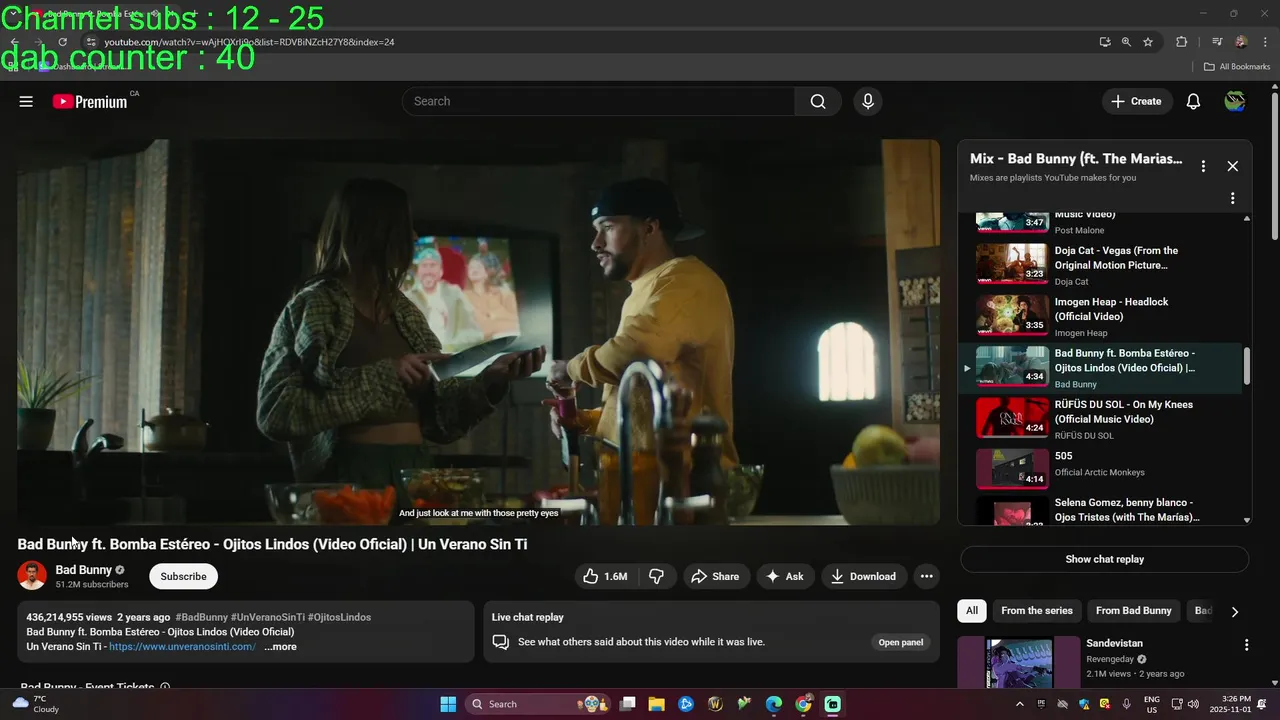Start voice search with microphone icon

tap(868, 101)
